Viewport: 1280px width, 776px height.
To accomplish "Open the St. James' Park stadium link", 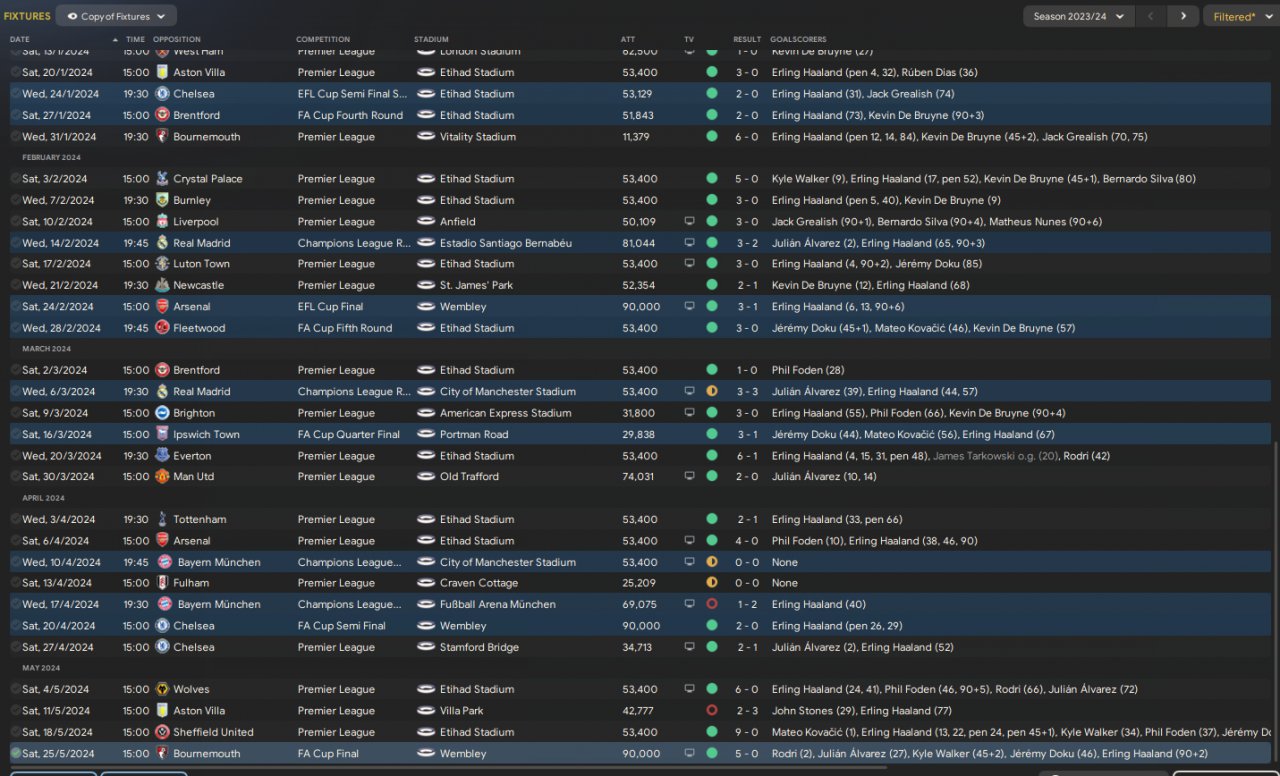I will pyautogui.click(x=478, y=285).
